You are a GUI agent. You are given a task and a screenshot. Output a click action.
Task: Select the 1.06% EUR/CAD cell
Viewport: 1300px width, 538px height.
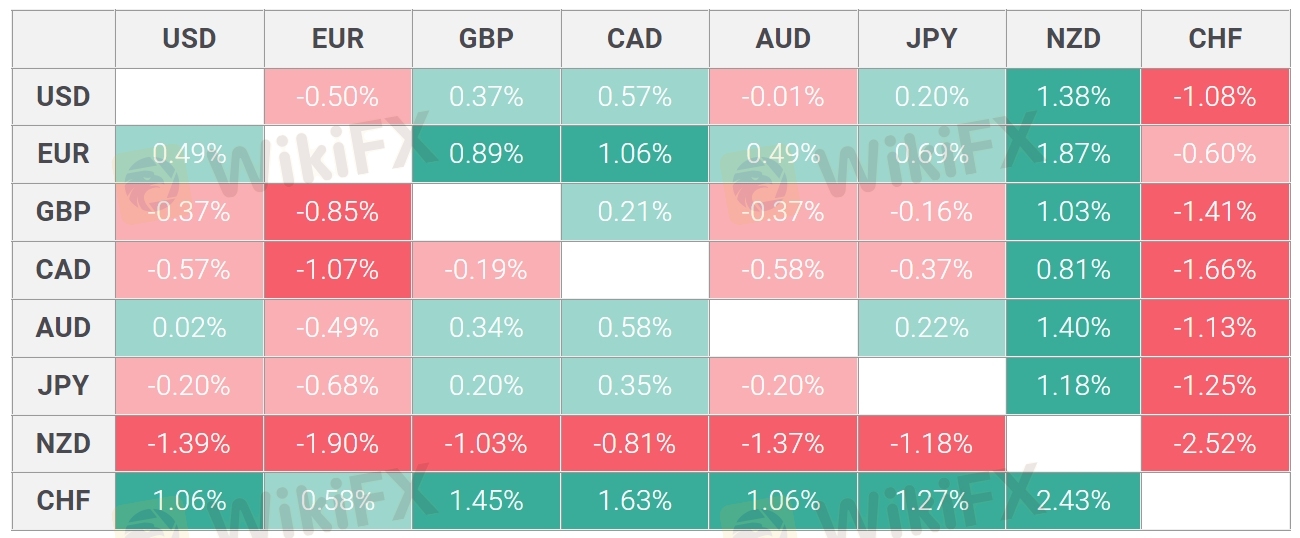coord(635,154)
